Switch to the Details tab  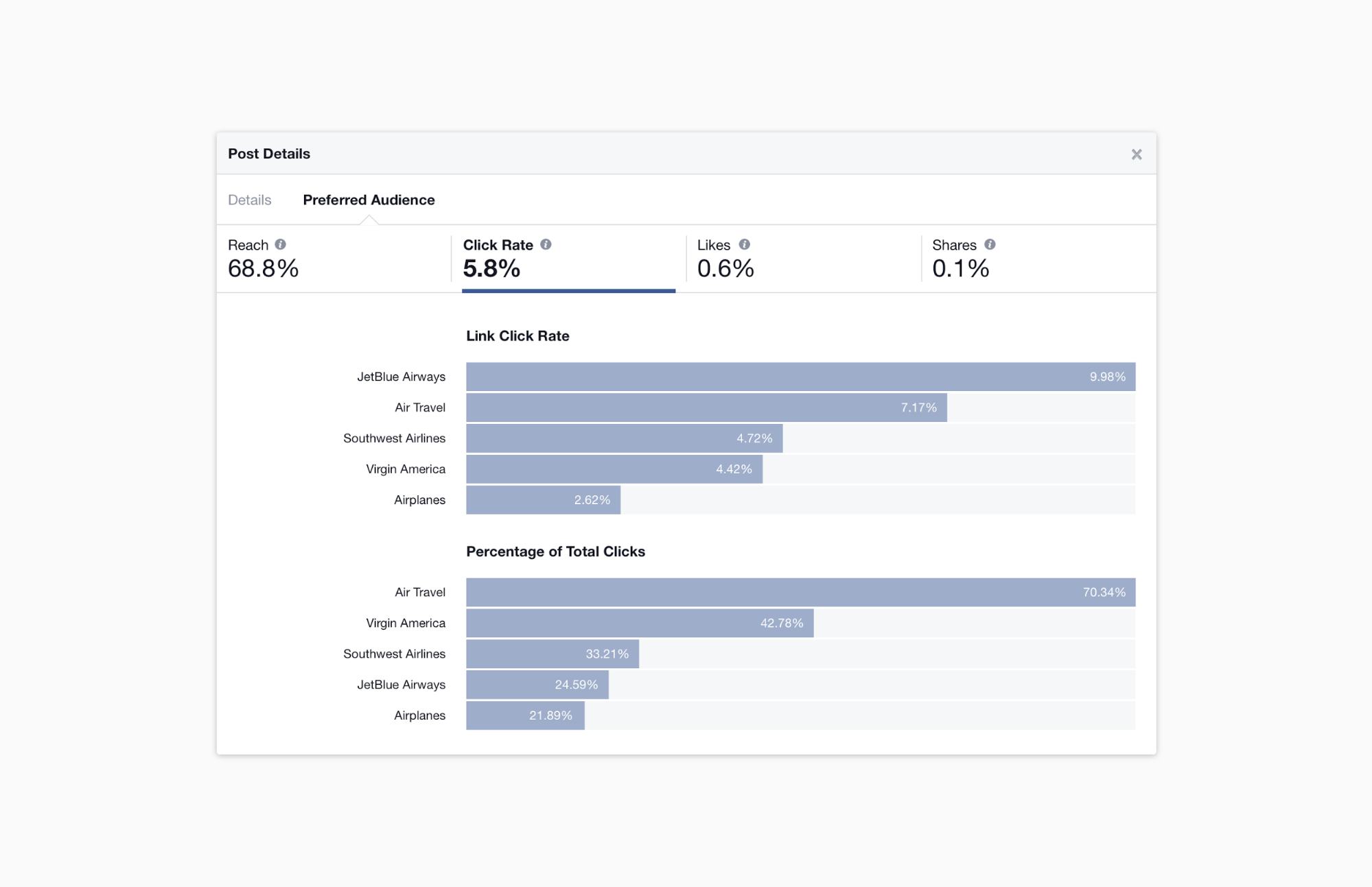tap(250, 200)
